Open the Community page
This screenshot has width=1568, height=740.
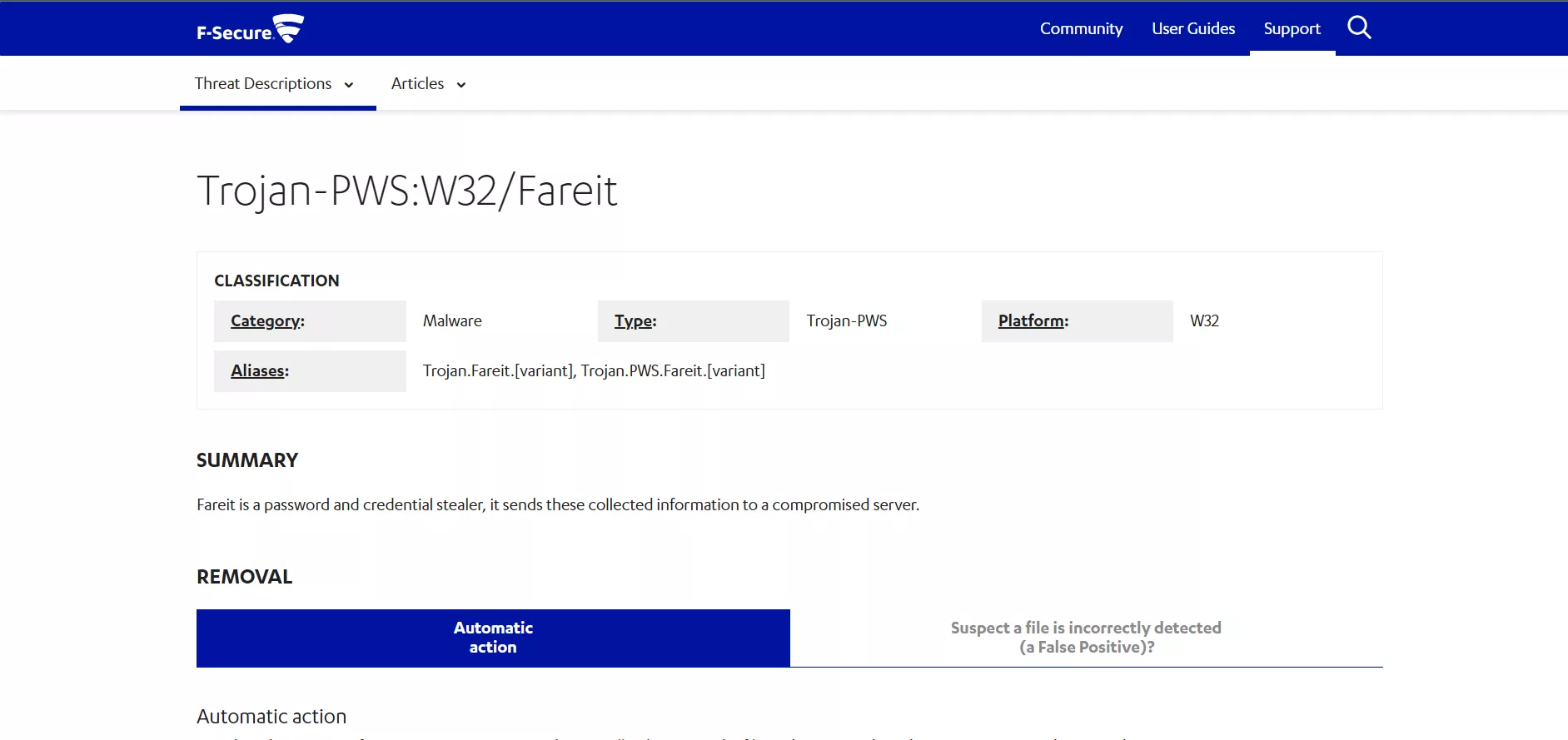point(1081,28)
